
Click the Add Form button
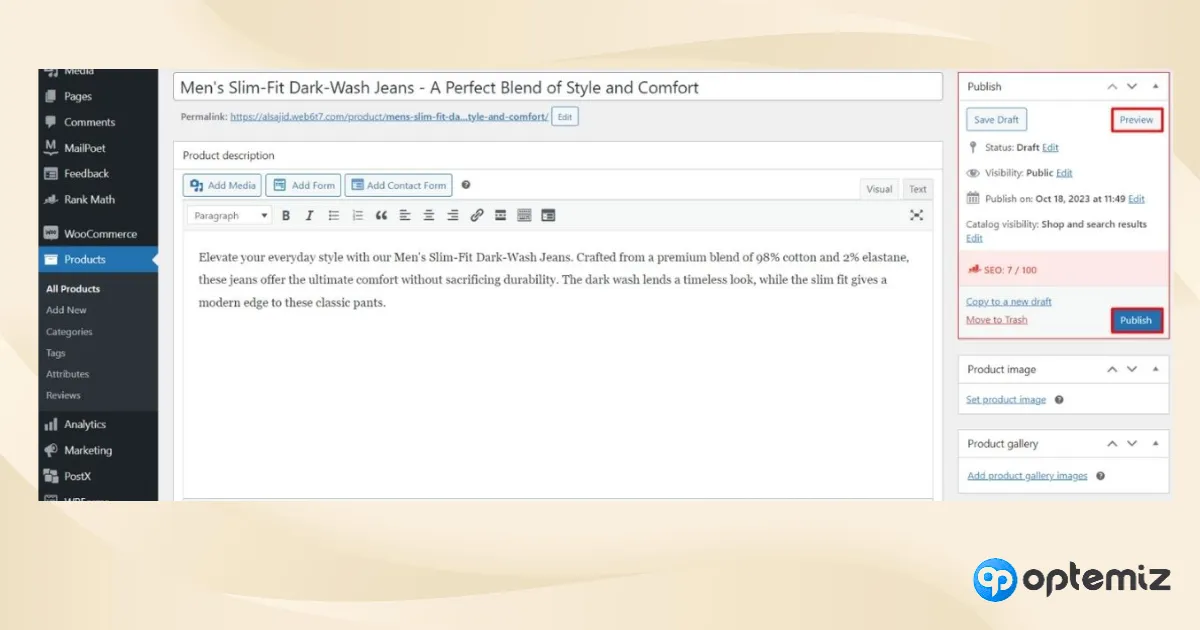(304, 185)
